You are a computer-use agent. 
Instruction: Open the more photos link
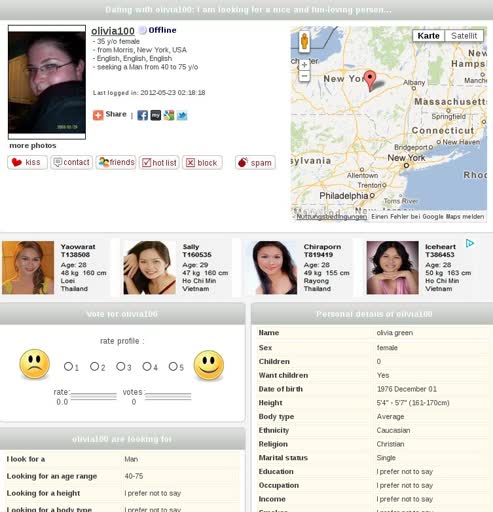tap(33, 145)
